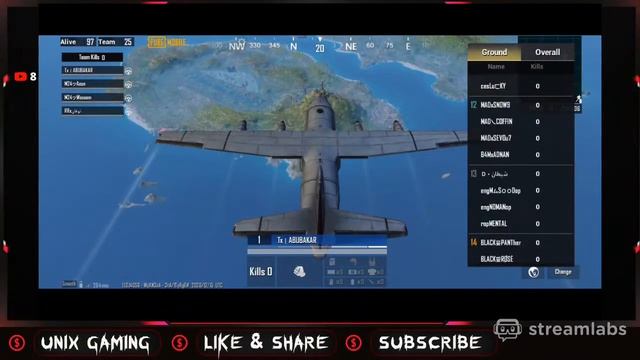
Task: Select teammate Tx | ABUBAKAR in team list
Action: [x=93, y=70]
